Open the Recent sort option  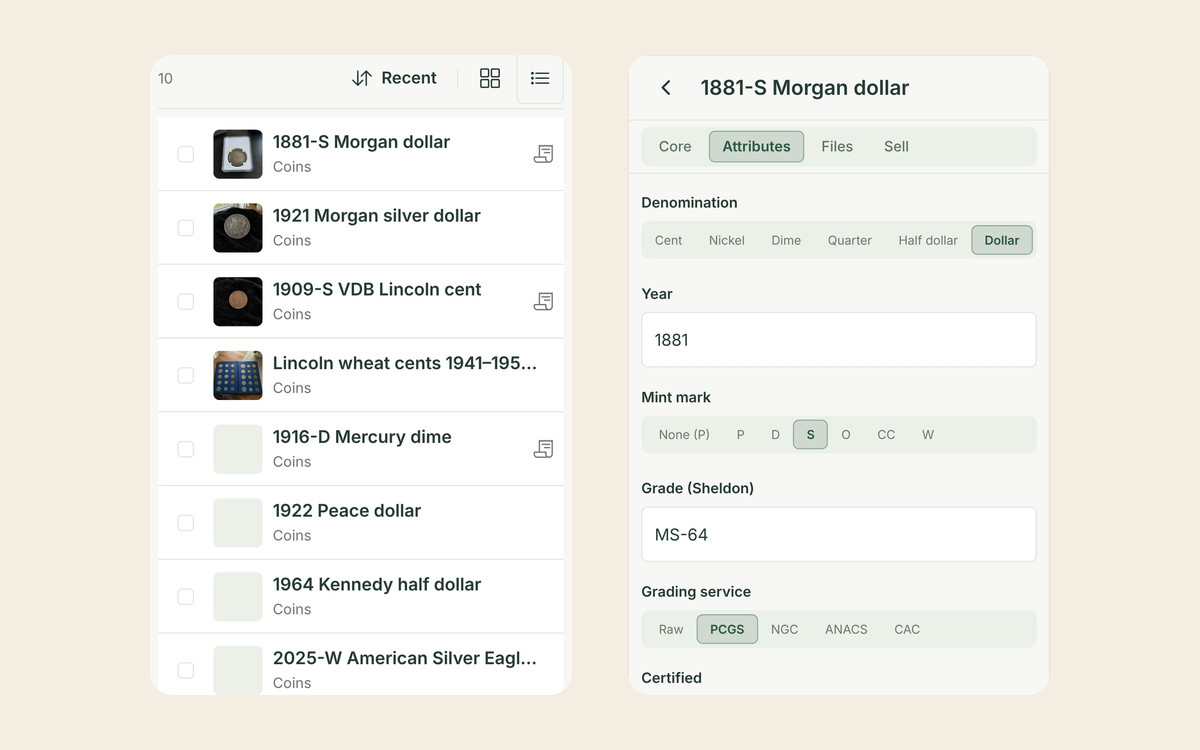pyautogui.click(x=394, y=78)
